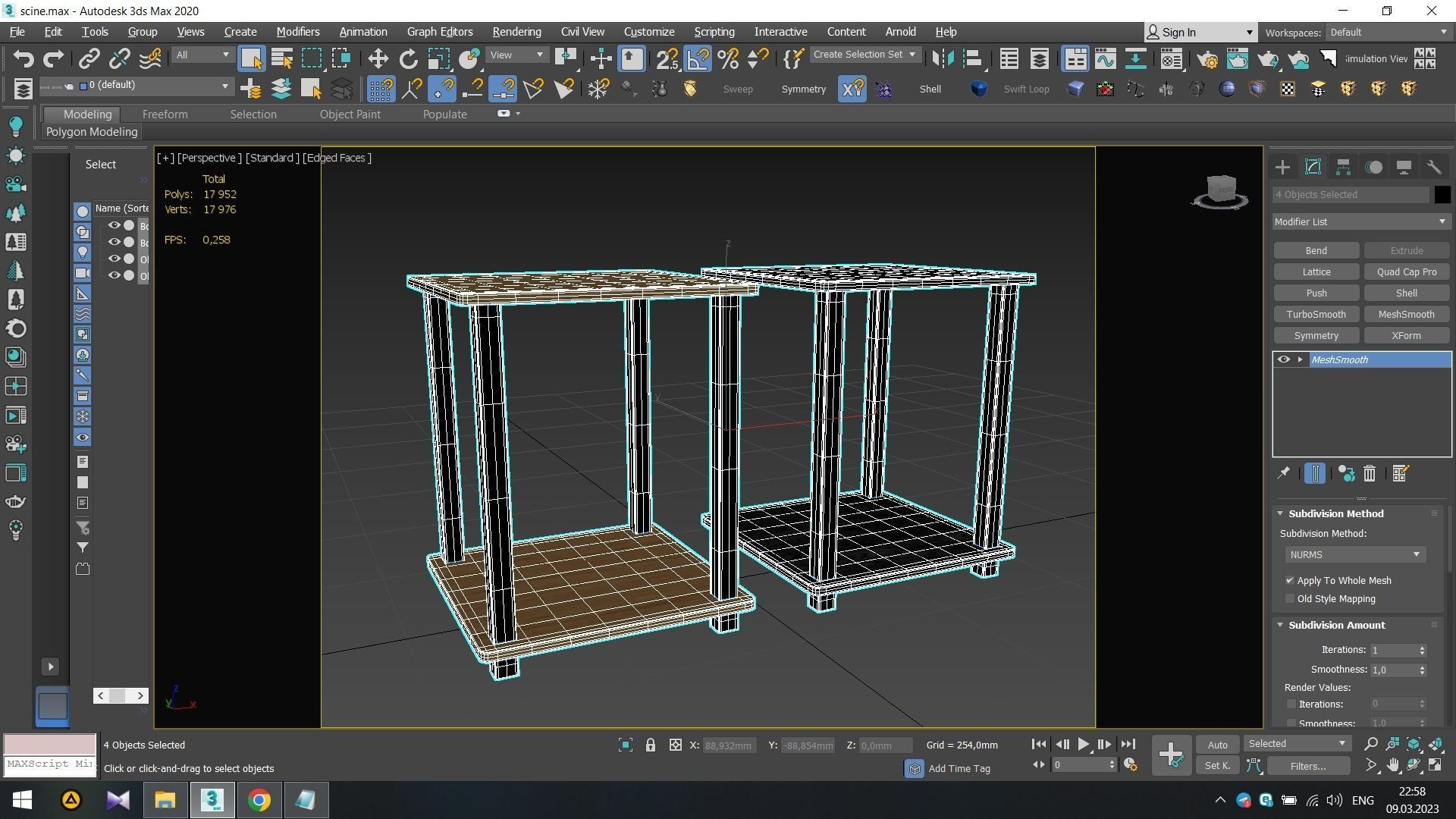The height and width of the screenshot is (819, 1456).
Task: Hide MeshSmooth modifier via eye icon
Action: pos(1283,360)
